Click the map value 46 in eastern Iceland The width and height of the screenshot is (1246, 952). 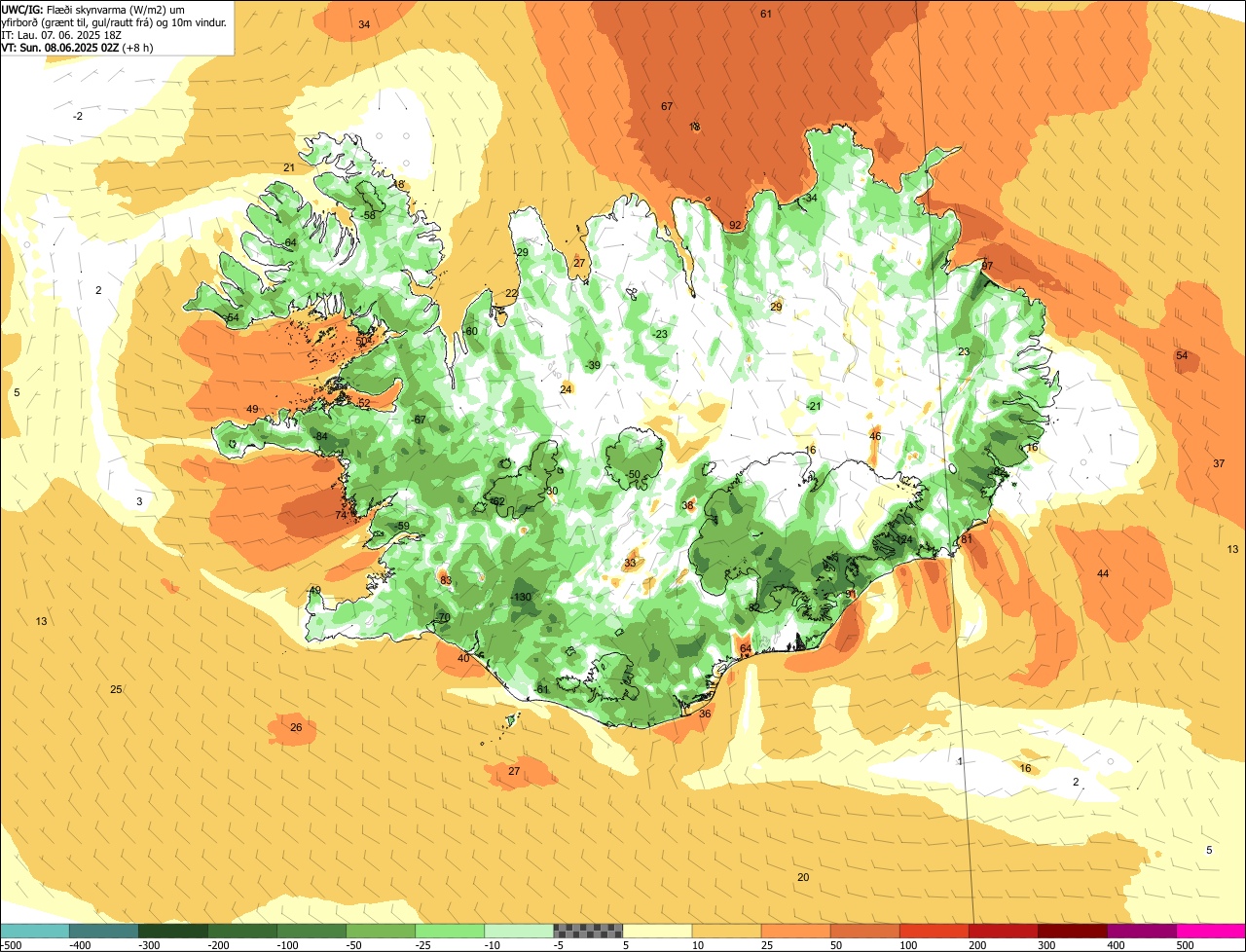click(x=875, y=436)
